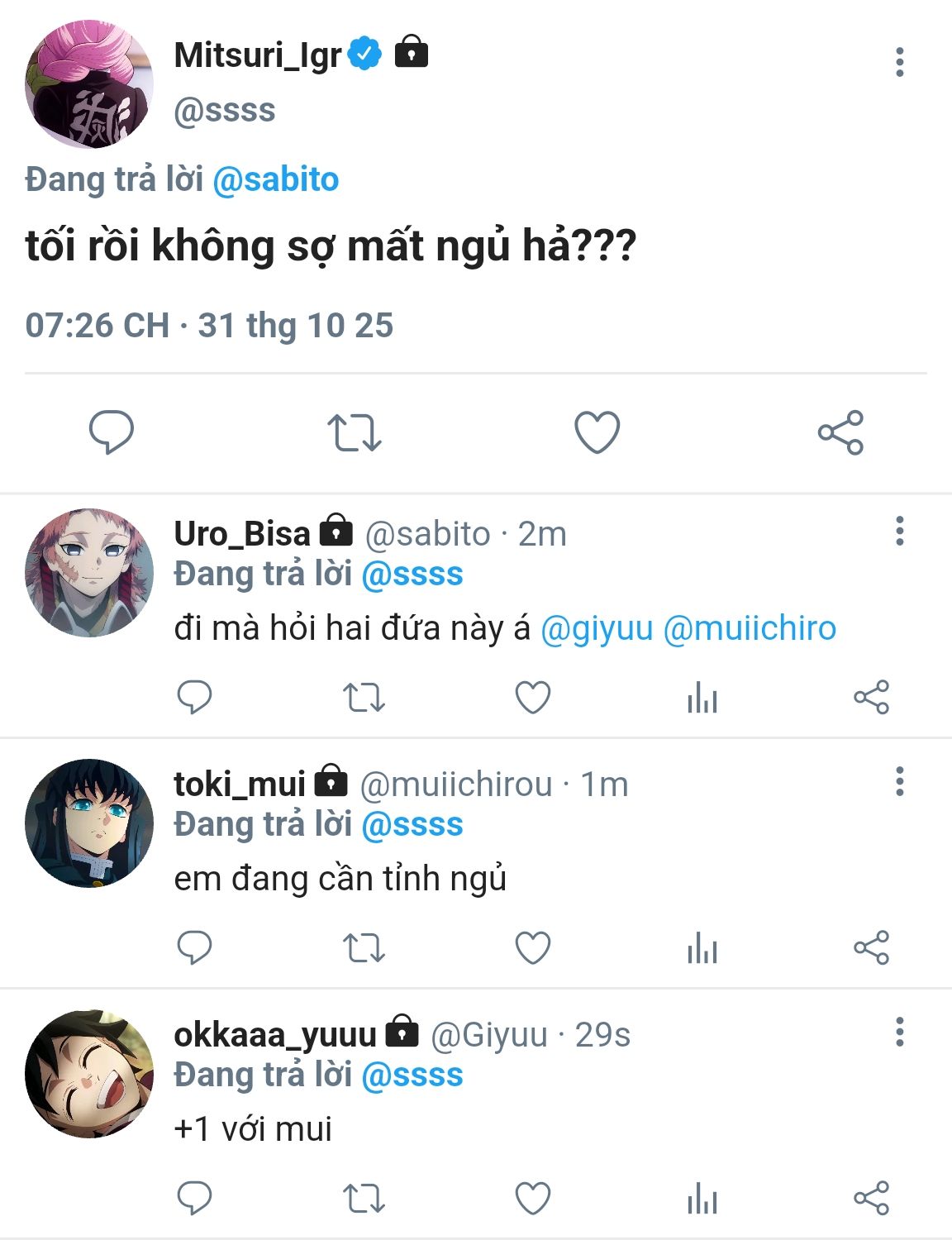View analytics on toki_mui's reply
Screen dimensions: 952x1240
pyautogui.click(x=702, y=947)
